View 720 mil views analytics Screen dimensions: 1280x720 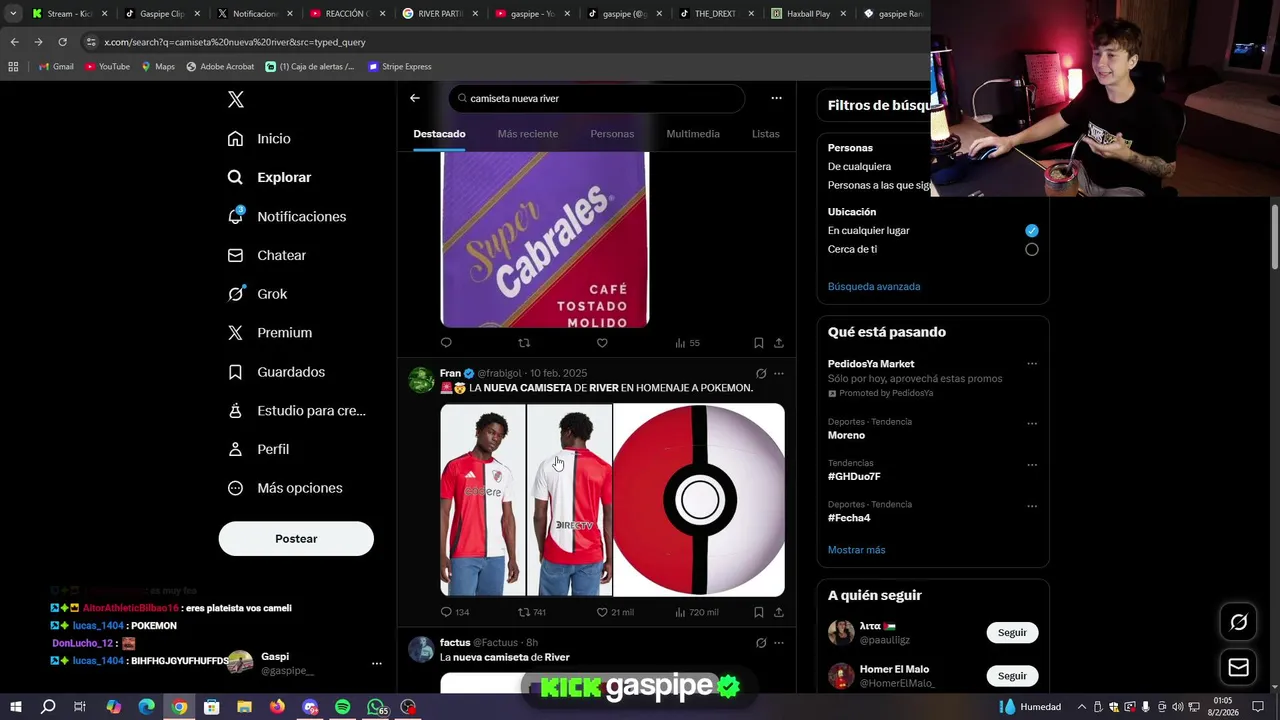[697, 612]
